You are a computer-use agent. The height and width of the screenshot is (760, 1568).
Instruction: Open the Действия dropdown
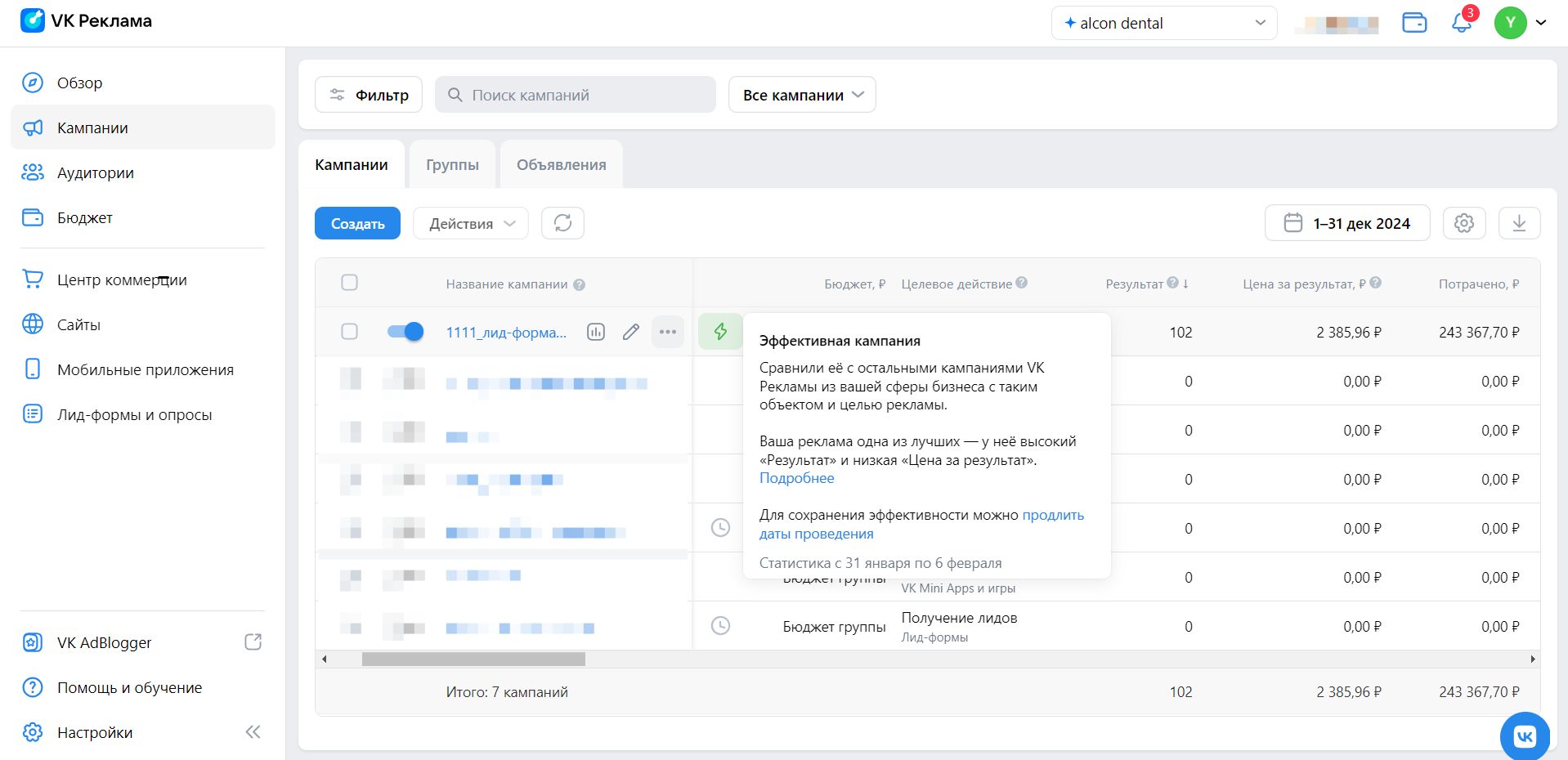click(471, 223)
